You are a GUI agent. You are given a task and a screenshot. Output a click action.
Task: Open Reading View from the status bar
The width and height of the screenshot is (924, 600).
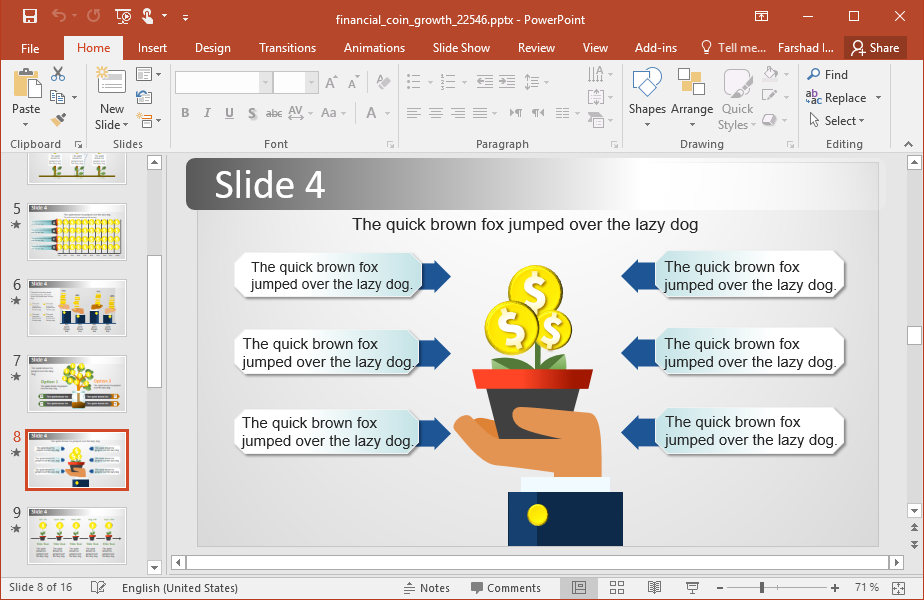(654, 587)
